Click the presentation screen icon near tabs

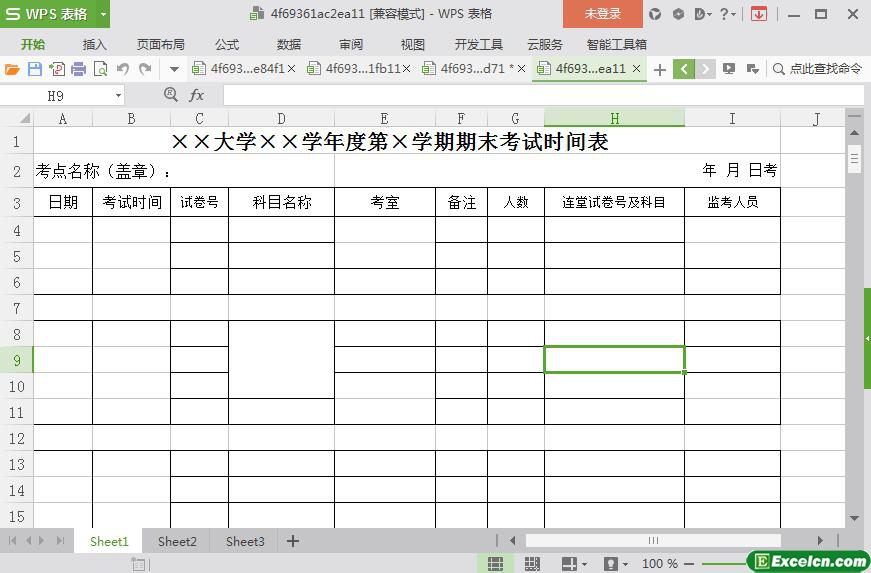tap(729, 69)
